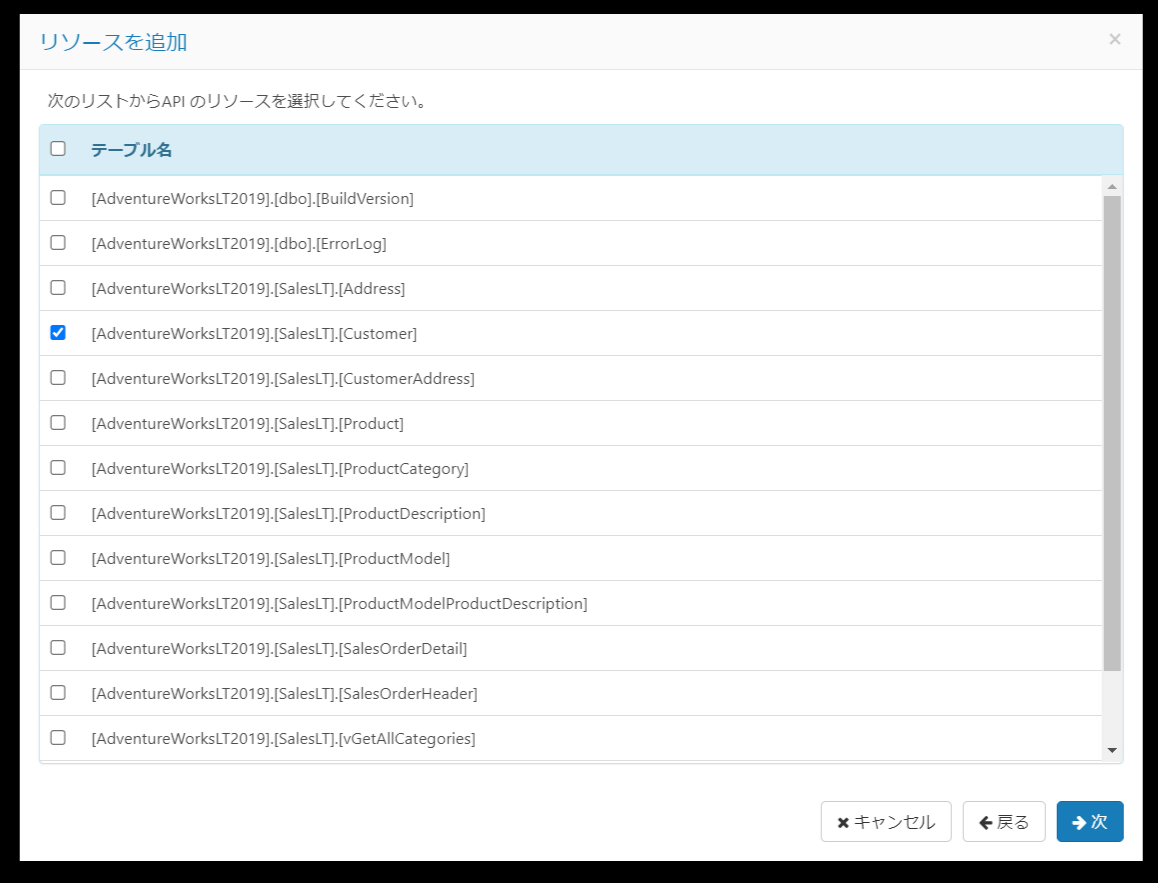
Task: Check the [SalesLT].[ProductDescription] table checkbox
Action: coord(58,512)
